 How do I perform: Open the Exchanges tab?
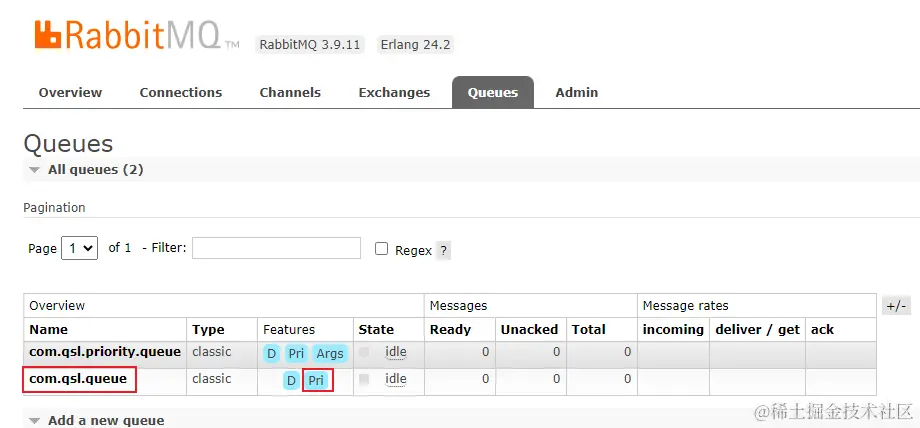point(394,93)
